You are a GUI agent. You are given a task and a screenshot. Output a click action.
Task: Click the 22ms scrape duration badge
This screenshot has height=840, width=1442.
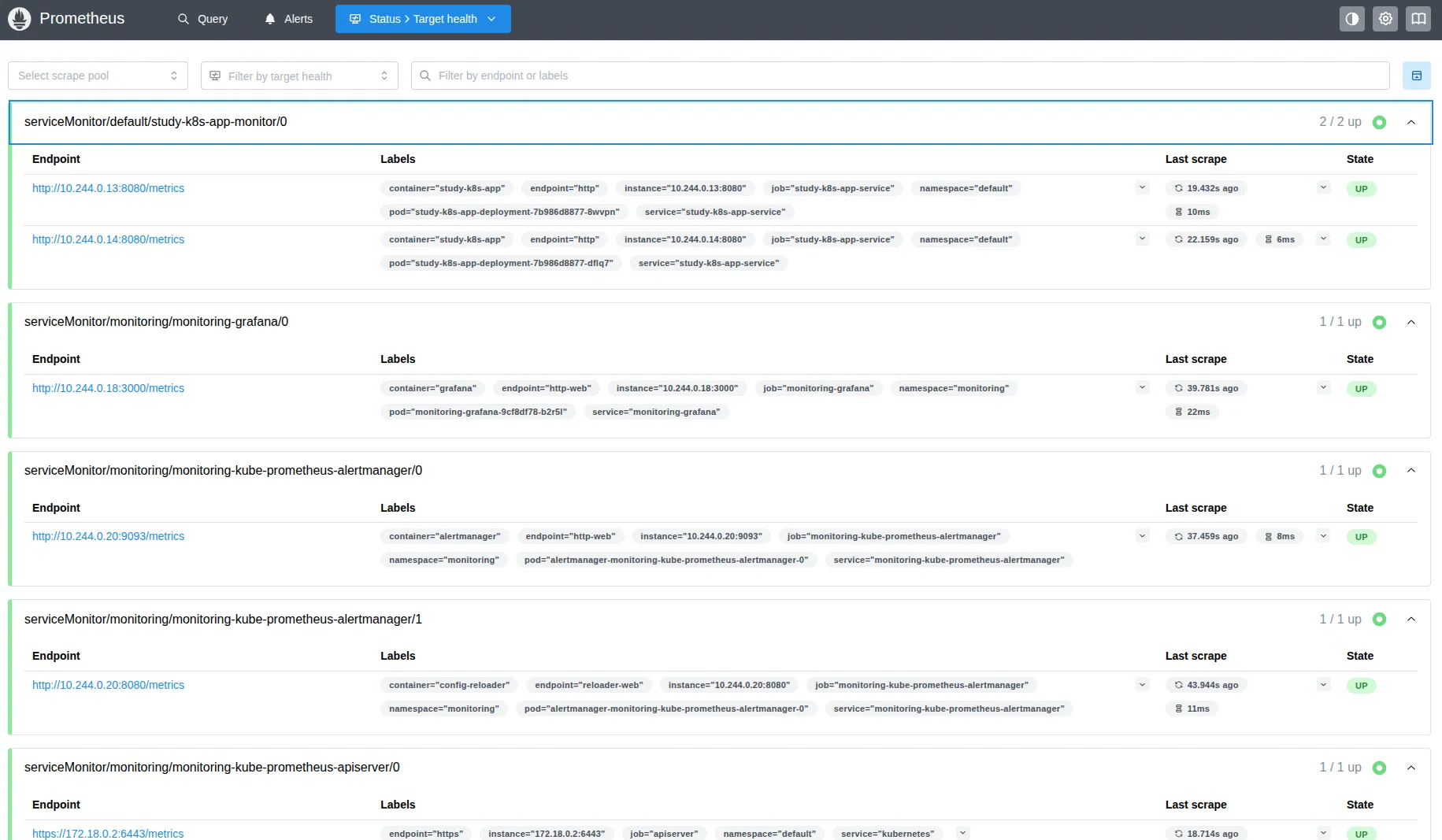point(1192,412)
